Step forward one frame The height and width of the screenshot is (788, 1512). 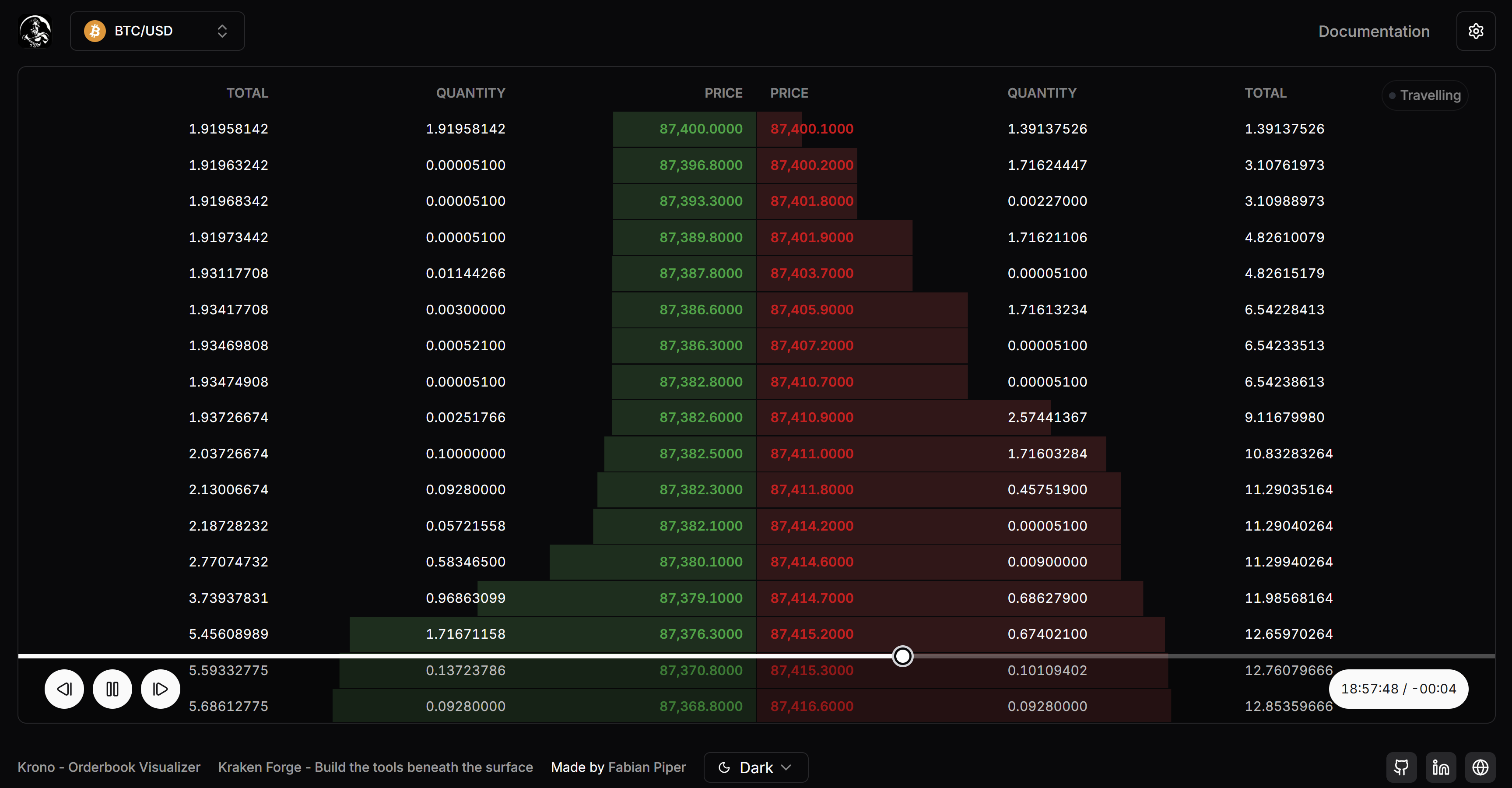point(160,689)
